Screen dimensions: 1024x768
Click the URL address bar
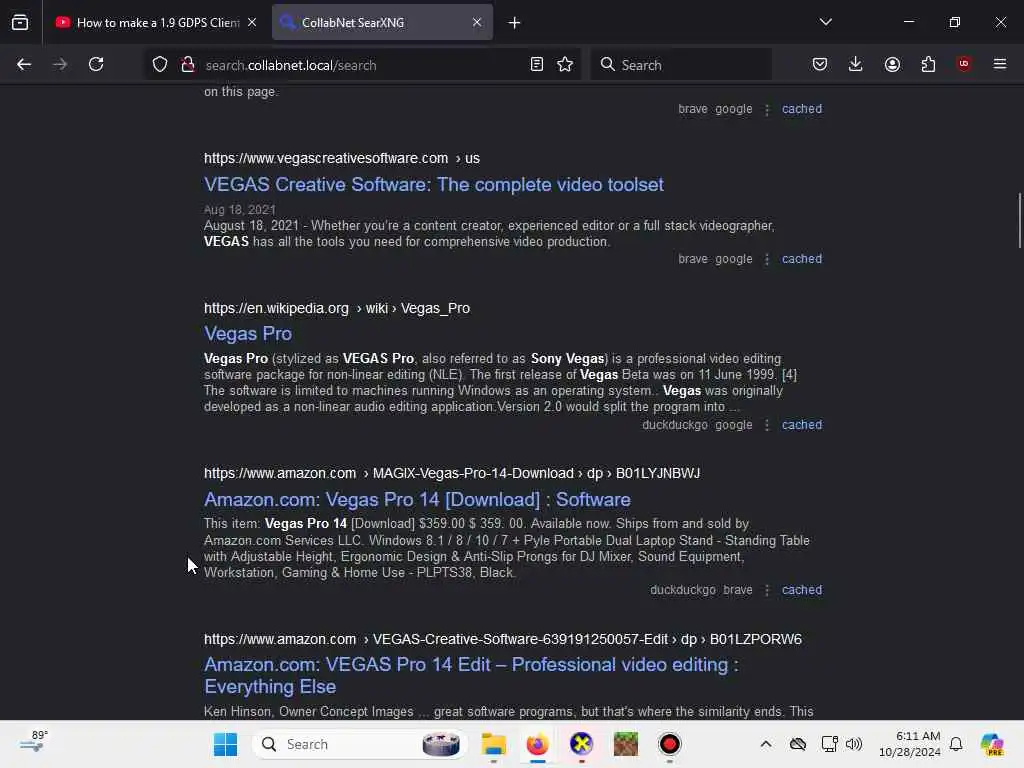click(x=362, y=65)
